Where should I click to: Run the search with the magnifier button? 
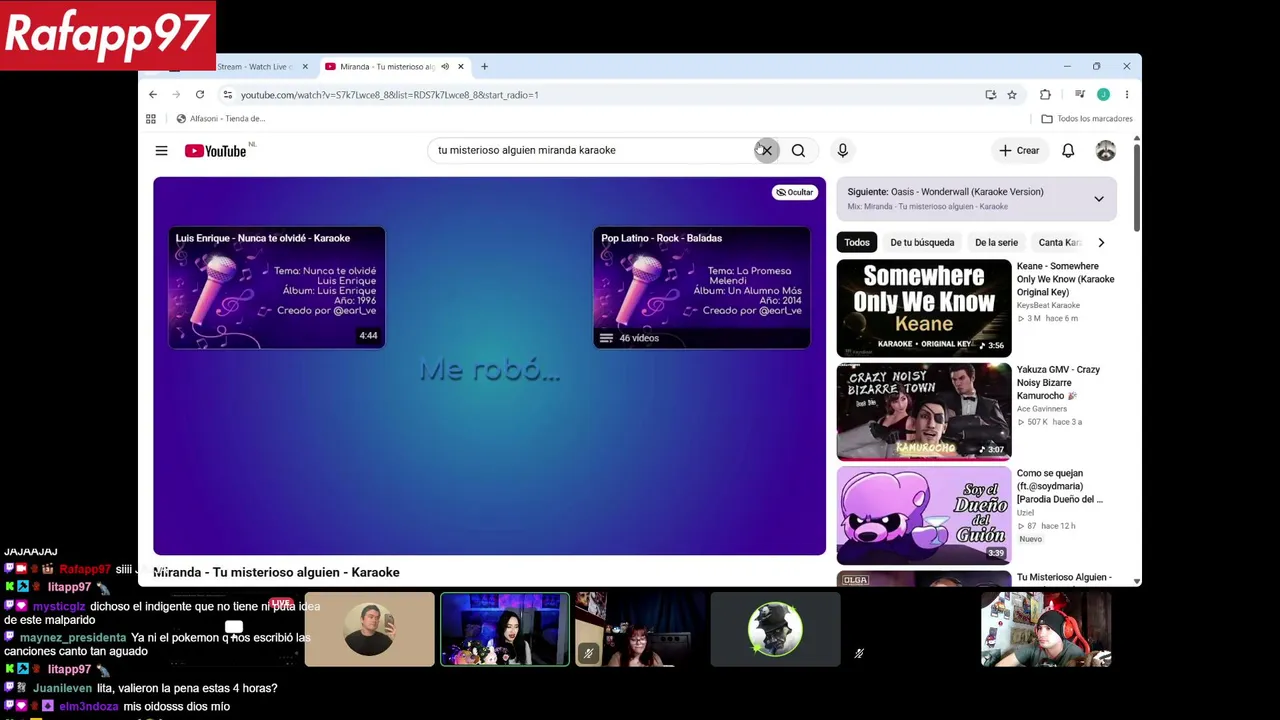[798, 150]
